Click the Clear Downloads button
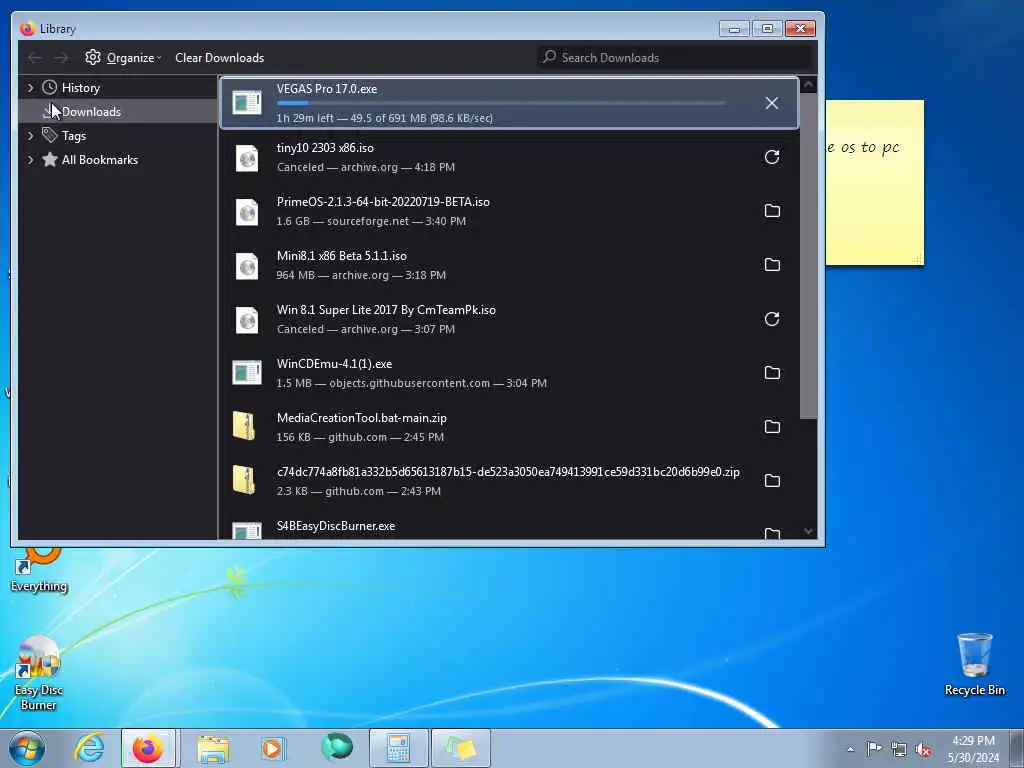Image resolution: width=1024 pixels, height=768 pixels. [x=219, y=58]
